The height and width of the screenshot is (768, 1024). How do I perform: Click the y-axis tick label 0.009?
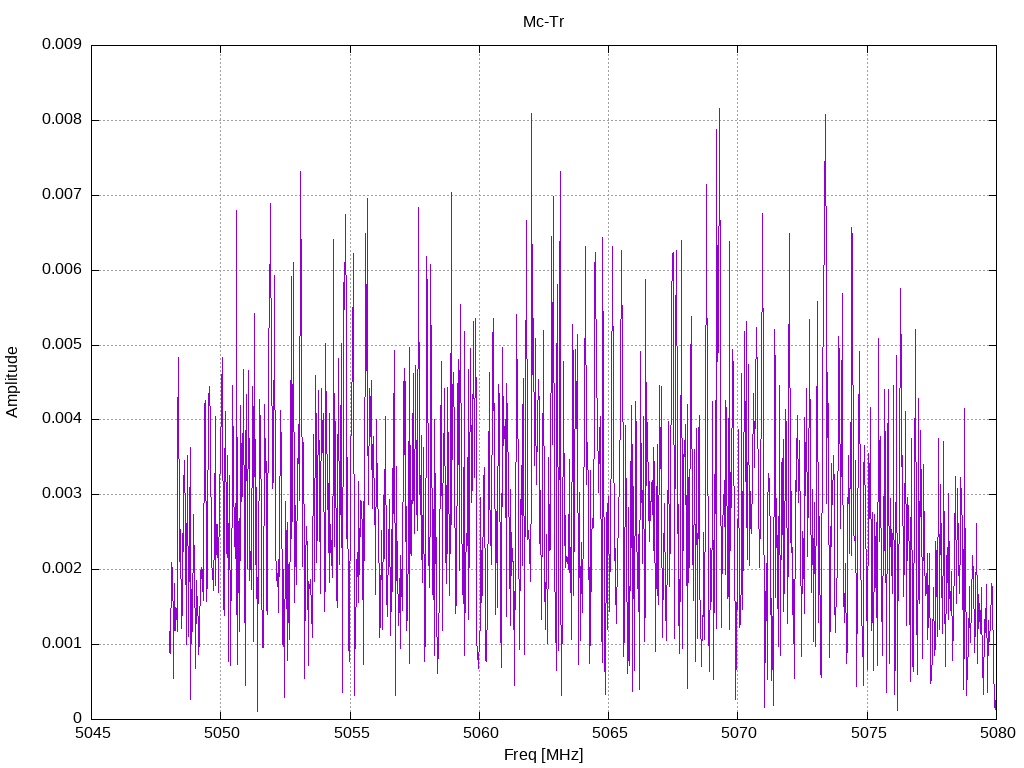point(62,44)
